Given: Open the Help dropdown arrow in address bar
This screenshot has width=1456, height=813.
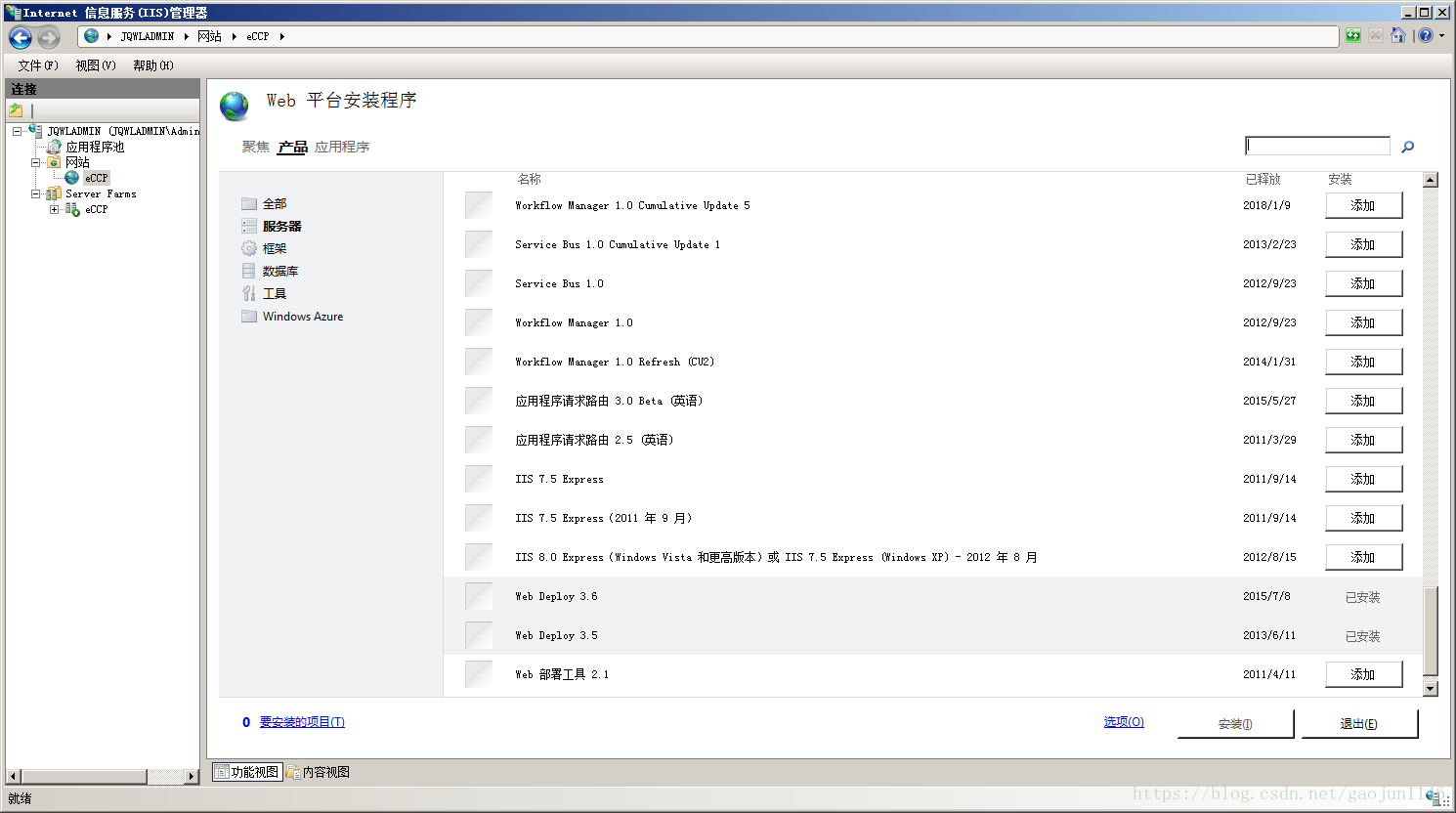Looking at the screenshot, I should (x=1441, y=36).
